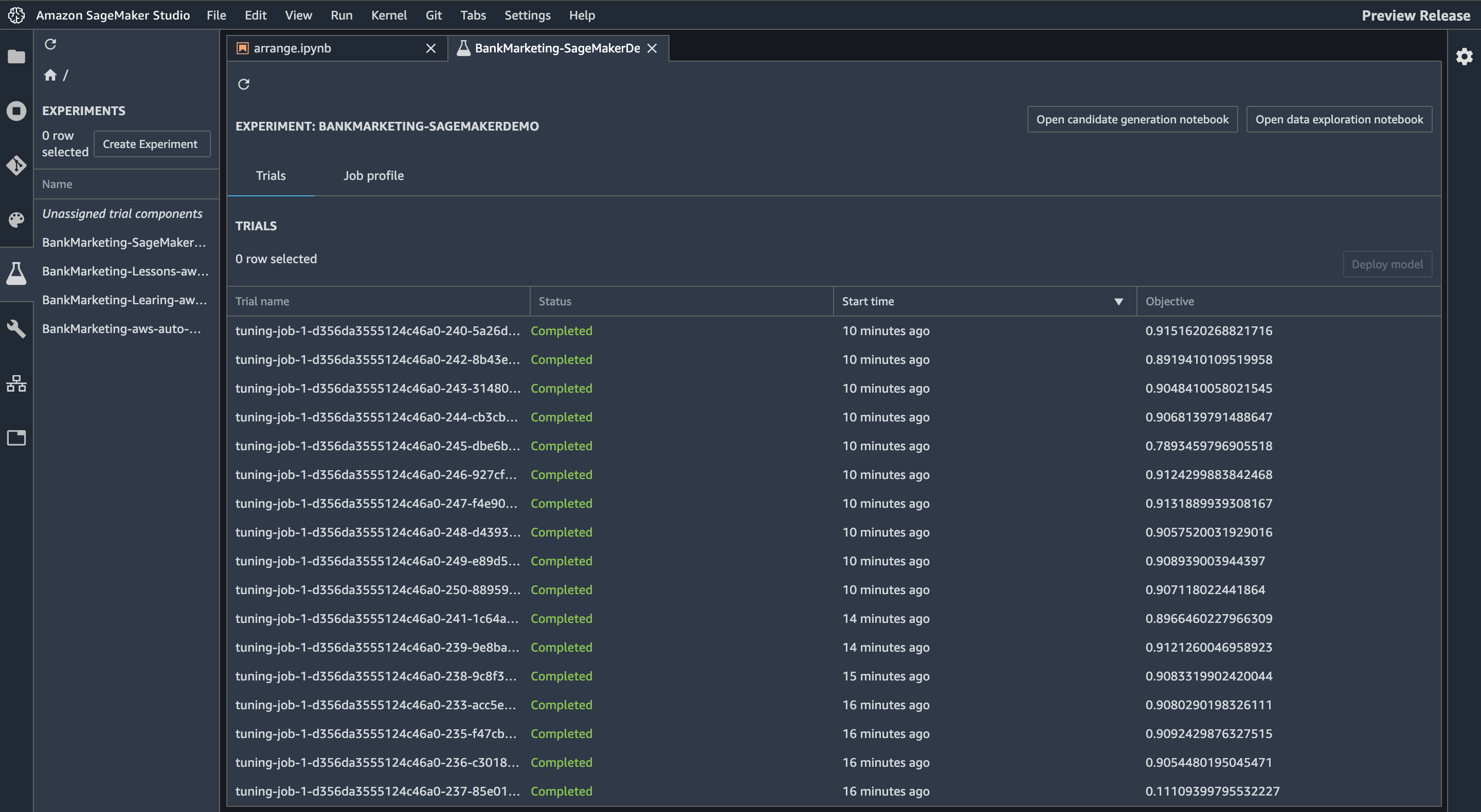Click the refresh icon near experiment header
Viewport: 1481px width, 812px height.
tap(245, 84)
